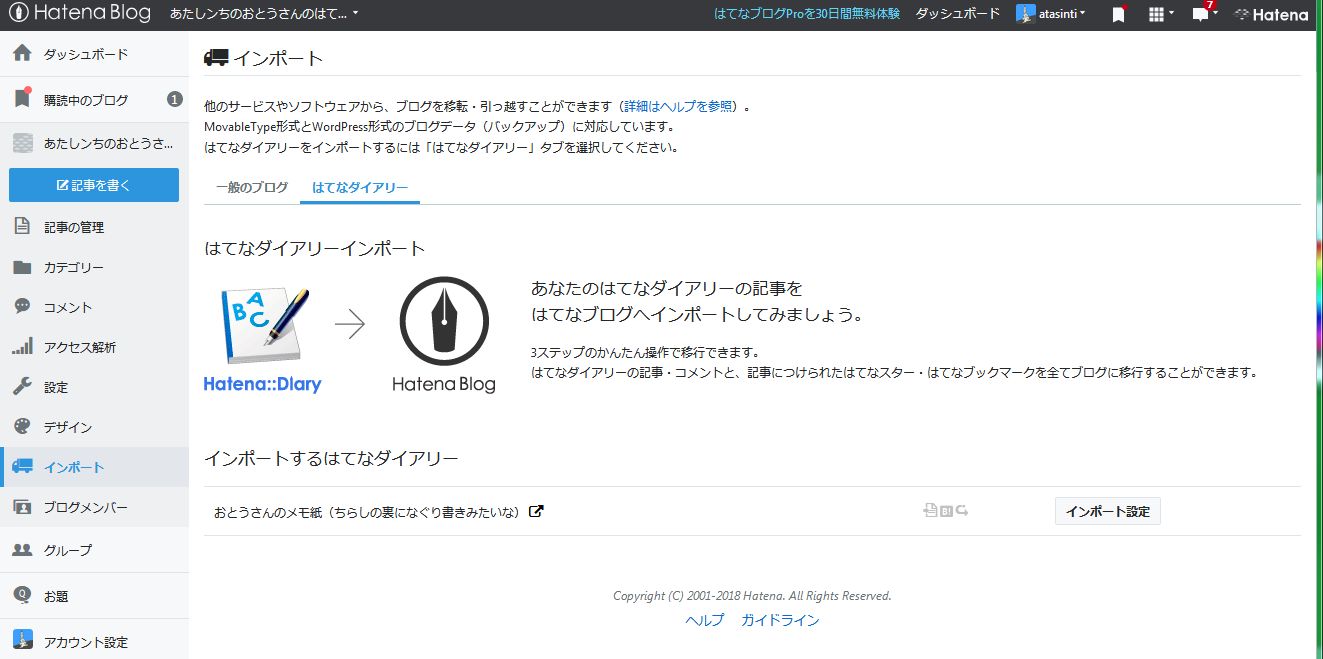Click the bar chart icon beside アクセス解析
Viewport: 1323px width, 659px height.
[x=22, y=347]
